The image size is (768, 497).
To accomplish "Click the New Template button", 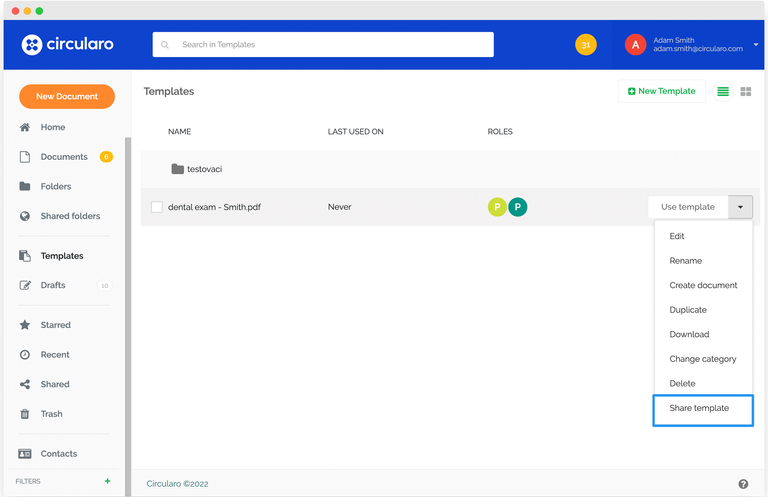I will (661, 91).
